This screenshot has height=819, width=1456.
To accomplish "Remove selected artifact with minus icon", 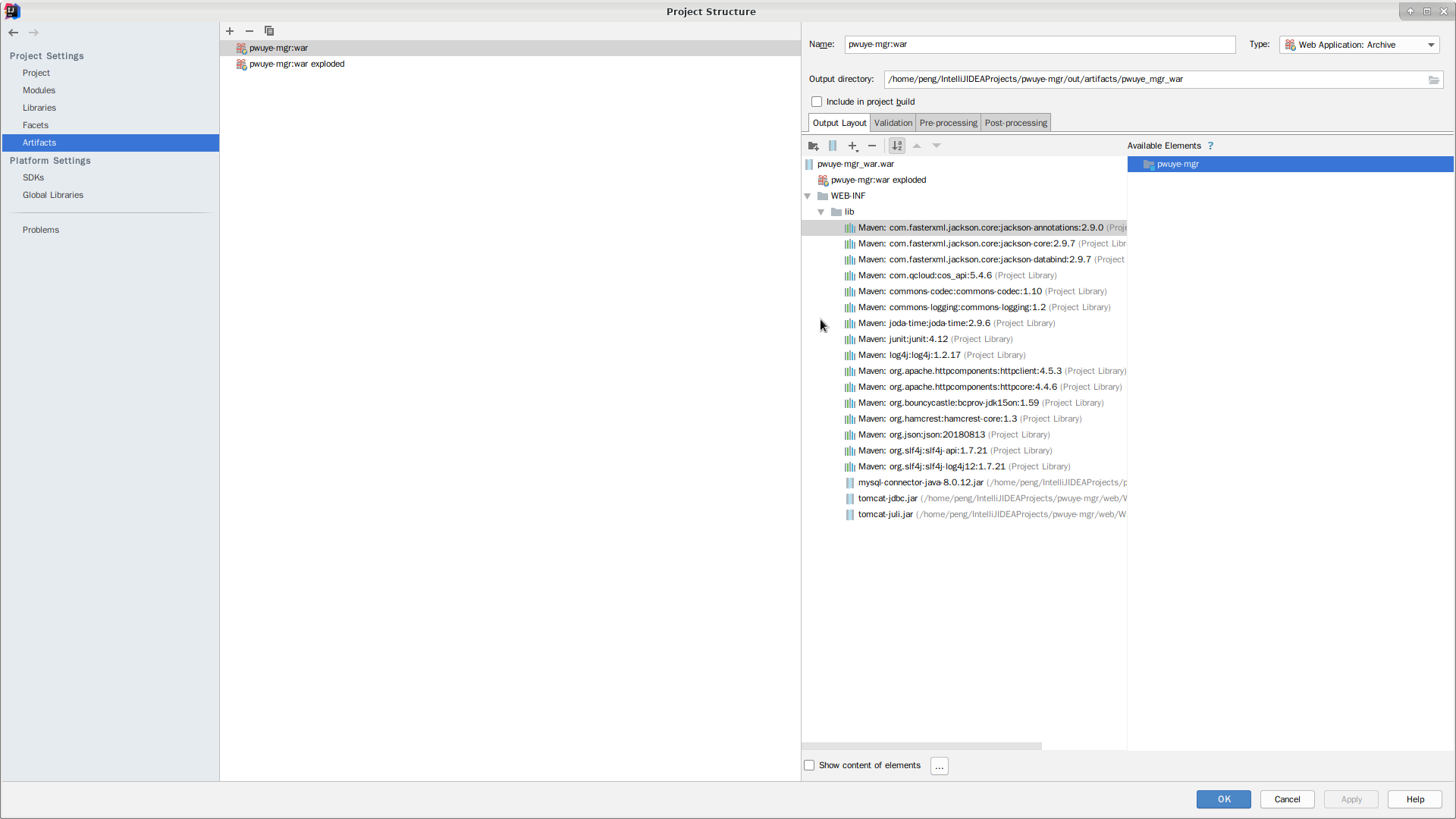I will [249, 31].
